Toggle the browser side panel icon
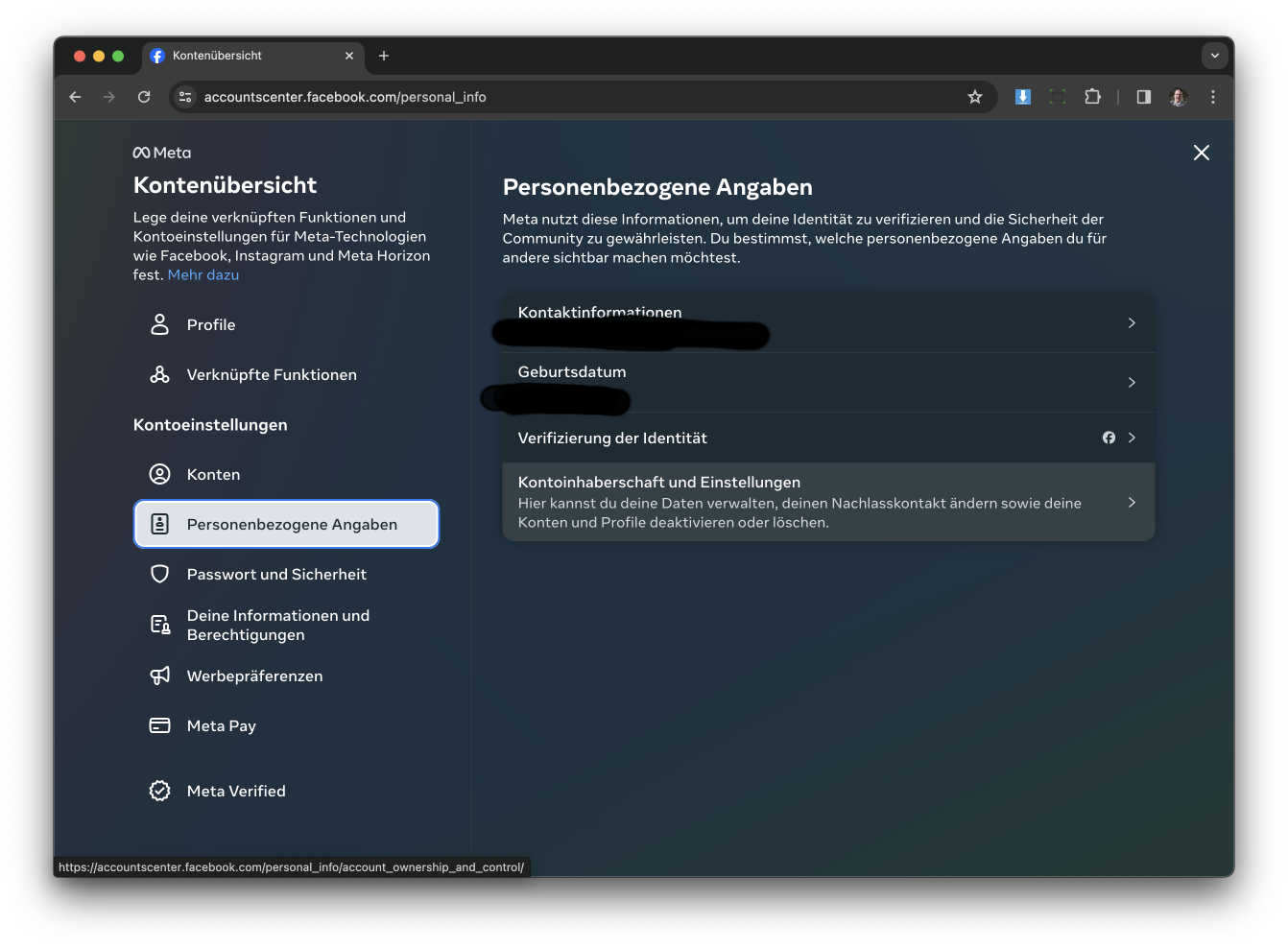The image size is (1288, 948). click(x=1143, y=97)
